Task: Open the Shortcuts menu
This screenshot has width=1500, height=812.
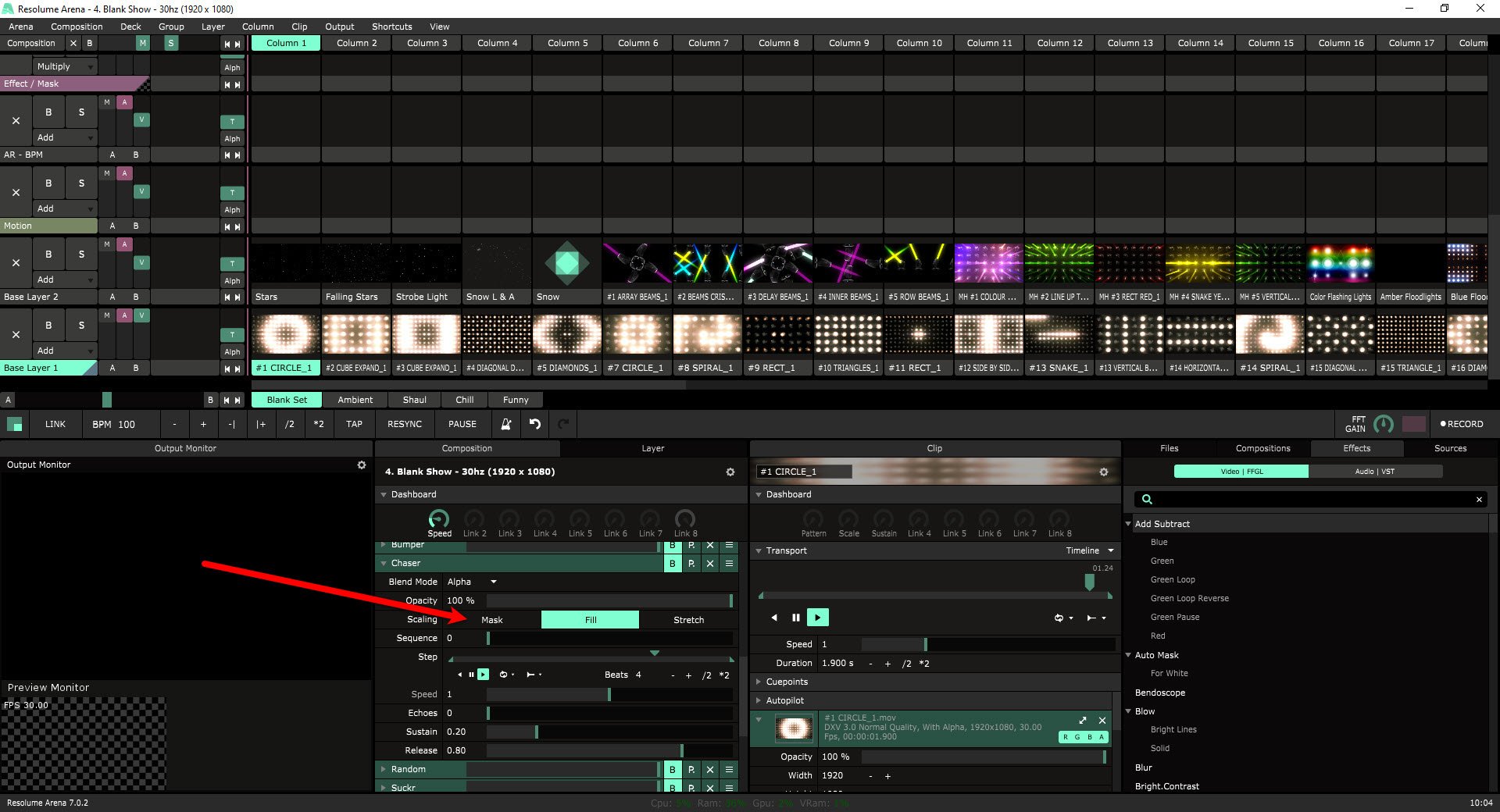Action: click(391, 27)
